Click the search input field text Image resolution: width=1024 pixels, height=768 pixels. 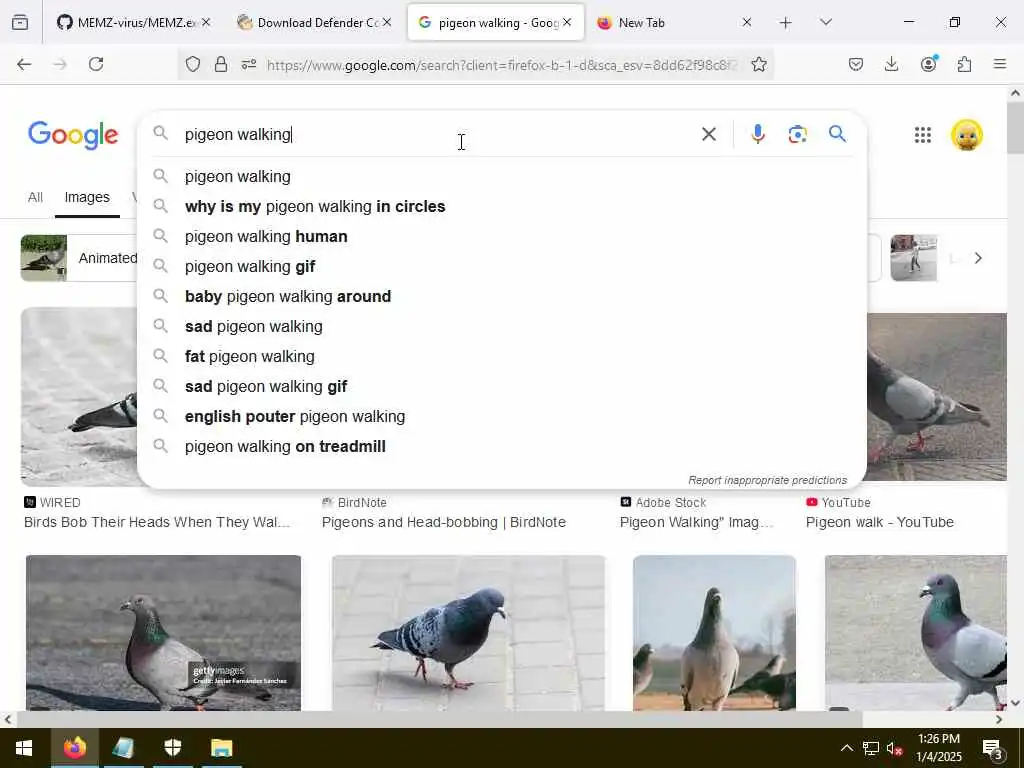tap(238, 135)
